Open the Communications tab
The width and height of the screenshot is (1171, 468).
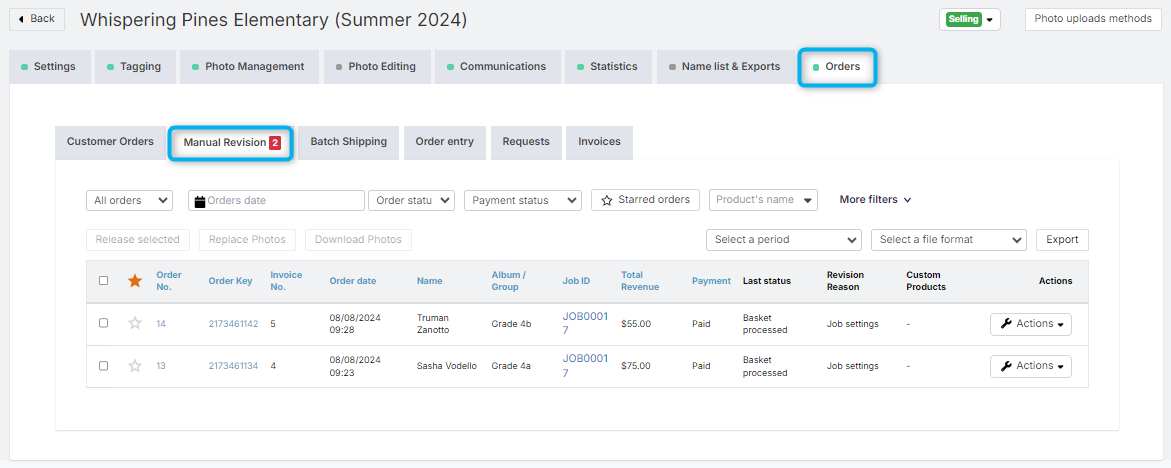point(497,66)
